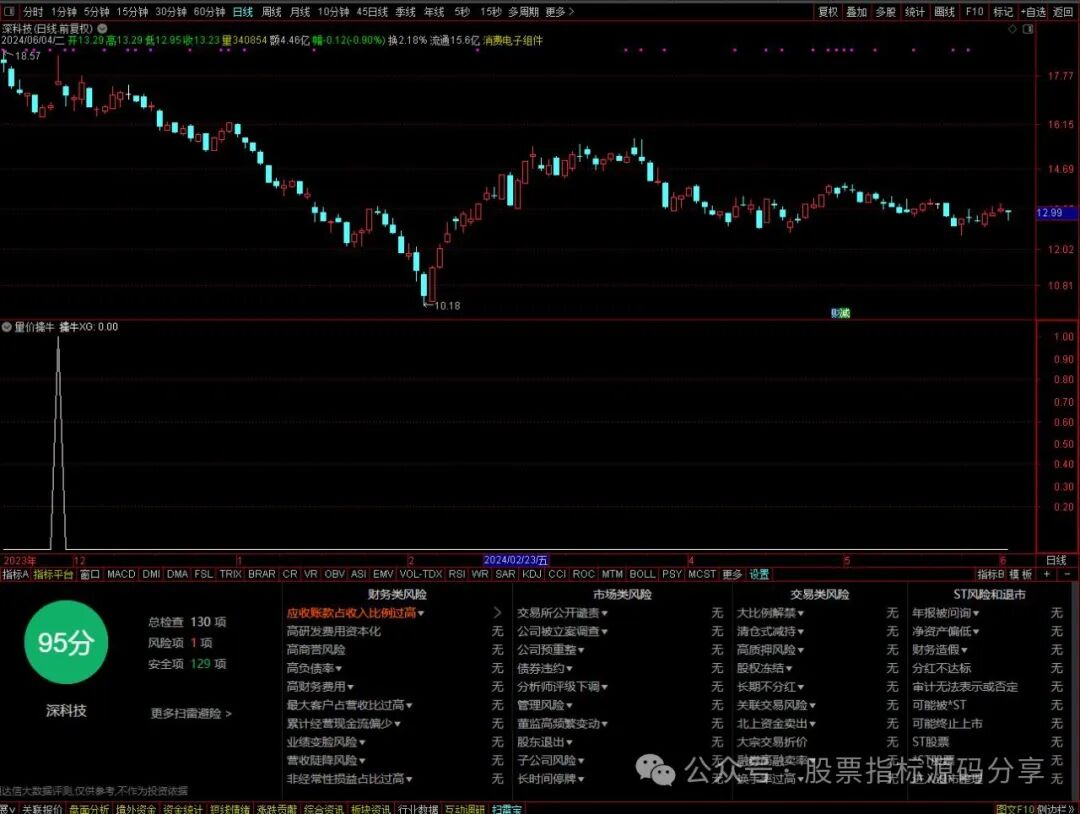The width and height of the screenshot is (1080, 814).
Task: Switch to 综合资讯 bottom tab
Action: pyautogui.click(x=323, y=808)
